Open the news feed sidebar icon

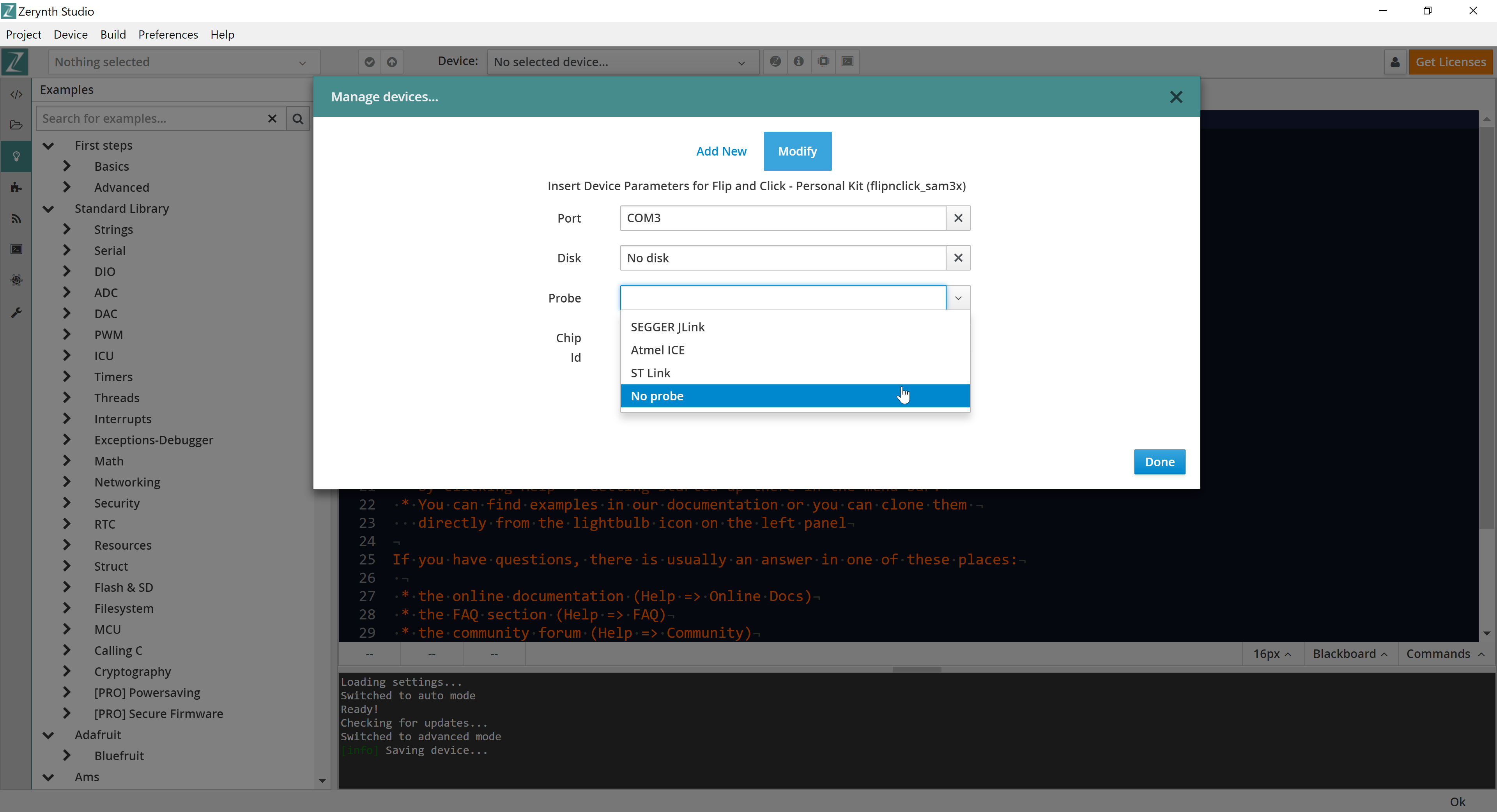coord(16,219)
